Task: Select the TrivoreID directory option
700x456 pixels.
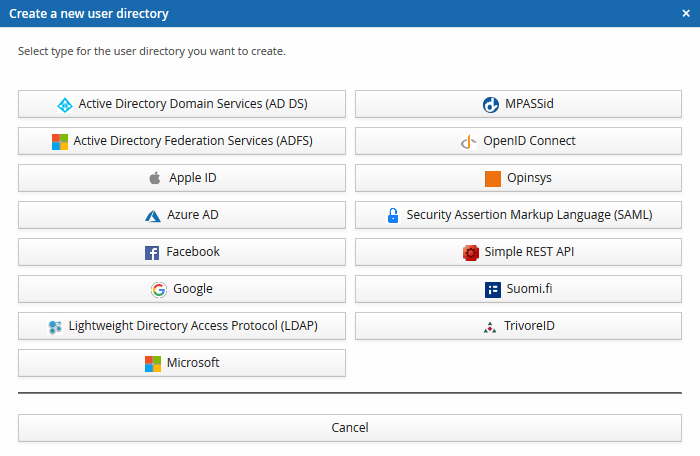Action: [517, 326]
